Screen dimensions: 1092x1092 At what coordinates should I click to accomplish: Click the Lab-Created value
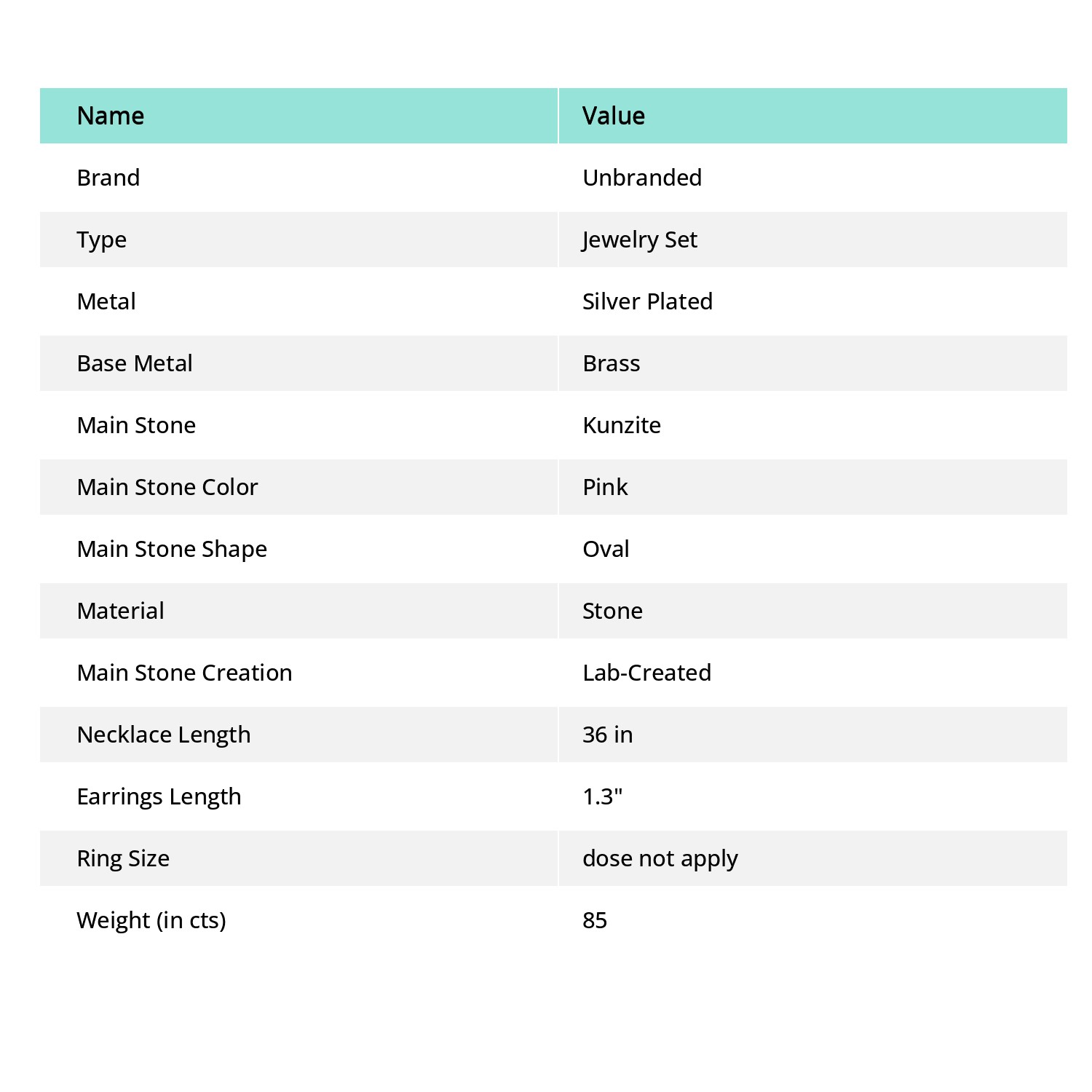click(x=646, y=673)
